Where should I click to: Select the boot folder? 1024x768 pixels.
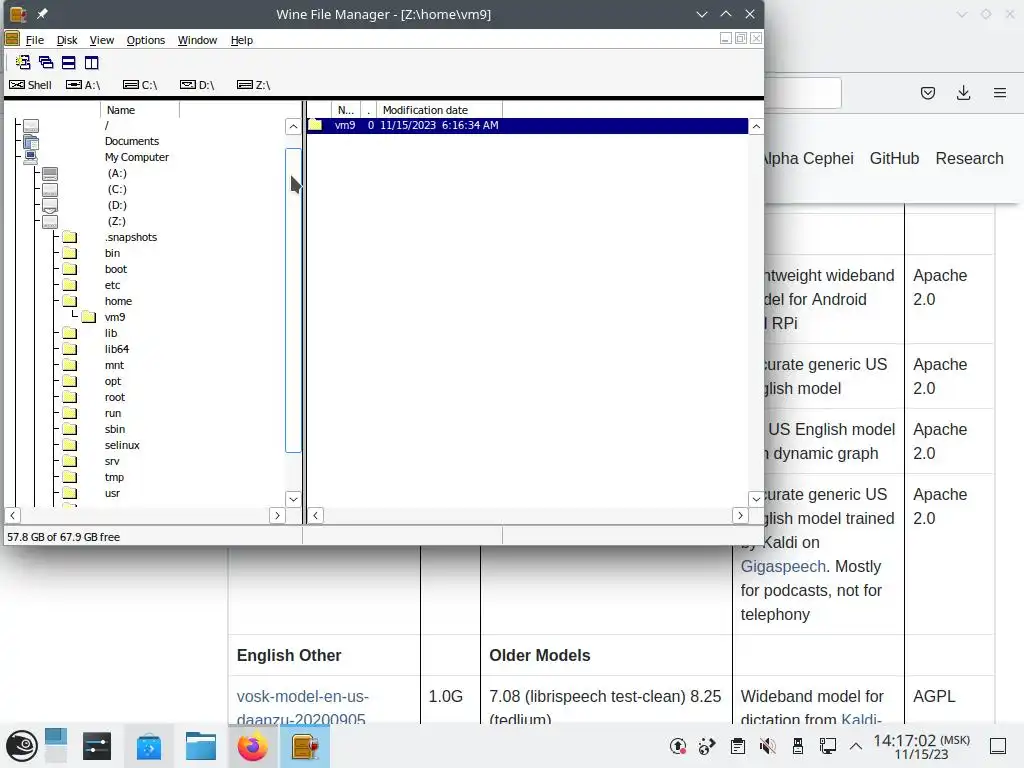tap(116, 269)
